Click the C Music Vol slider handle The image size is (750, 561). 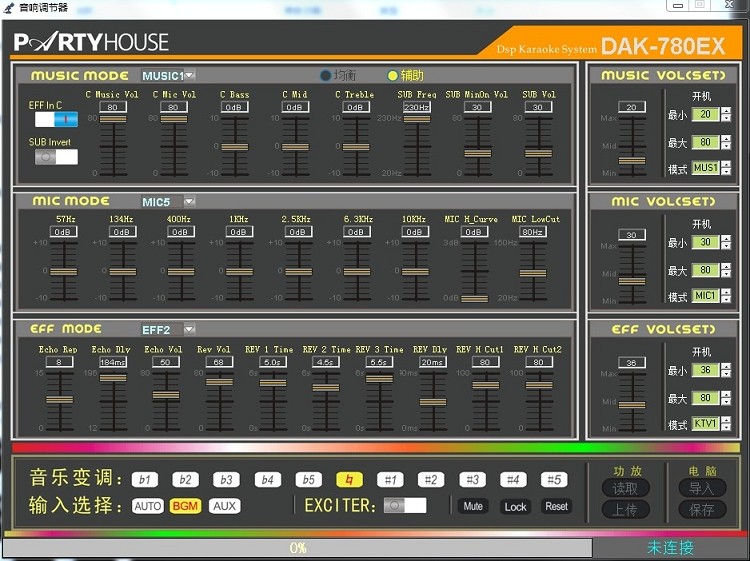(113, 119)
